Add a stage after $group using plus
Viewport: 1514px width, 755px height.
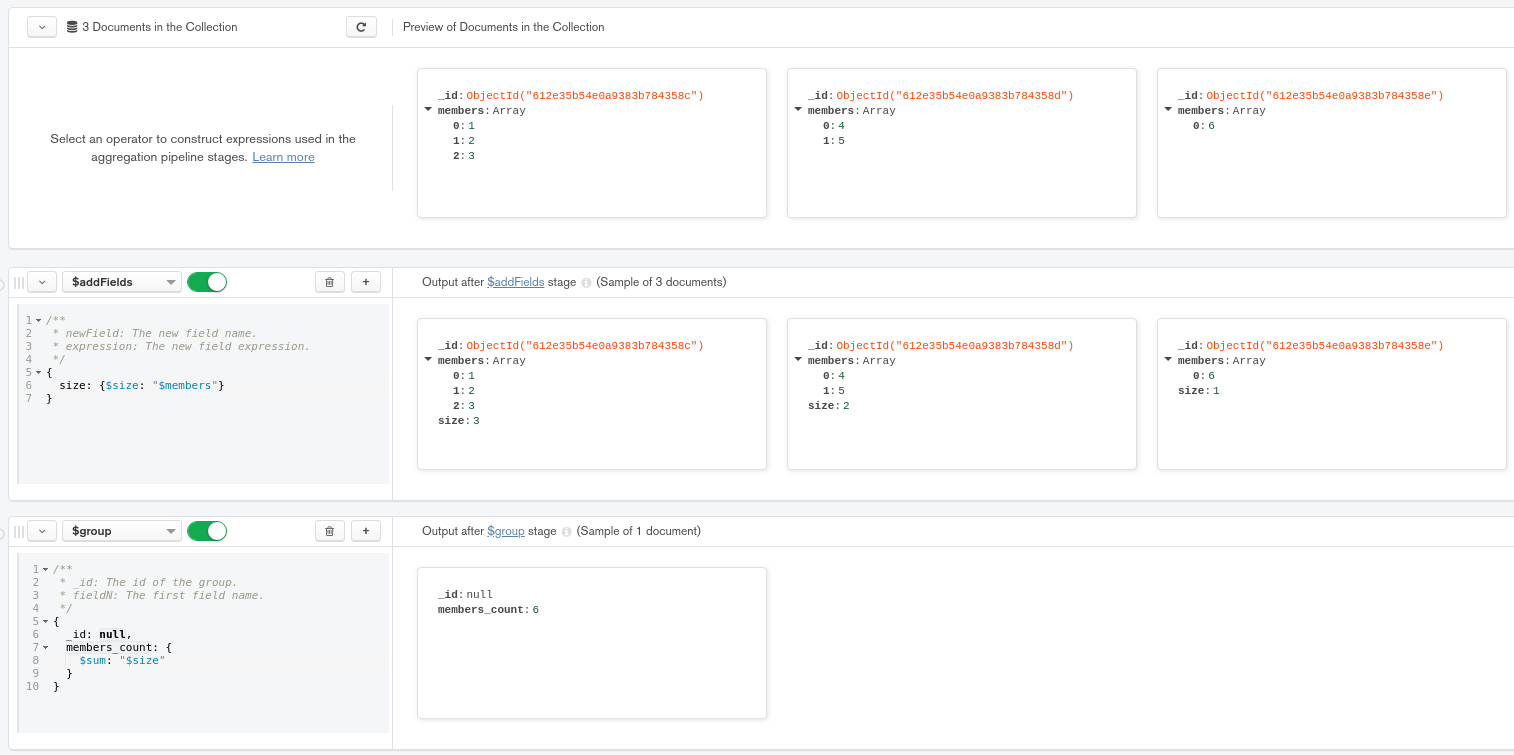click(x=365, y=531)
